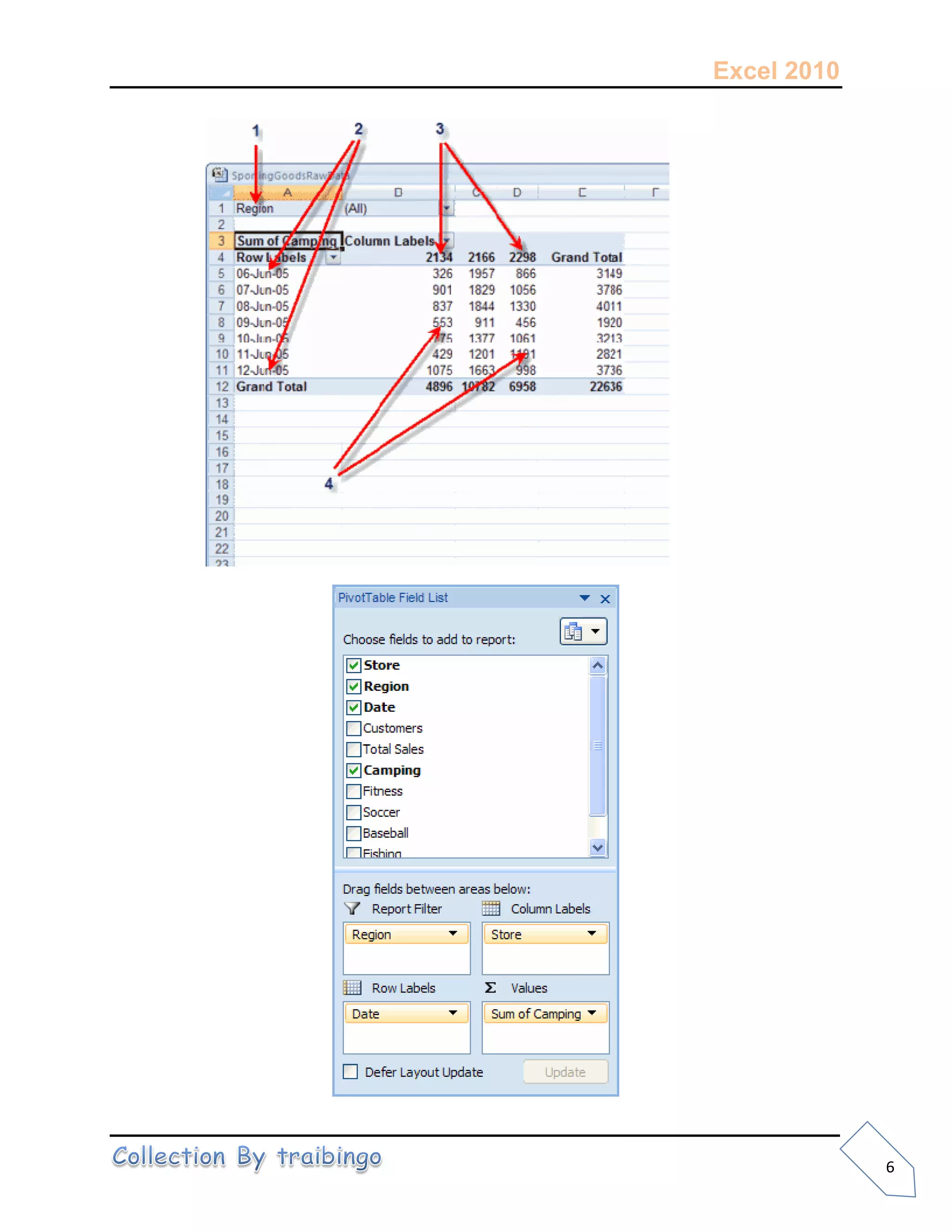Screen dimensions: 952x1232
Task: Uncheck the Store field checkbox
Action: click(354, 666)
